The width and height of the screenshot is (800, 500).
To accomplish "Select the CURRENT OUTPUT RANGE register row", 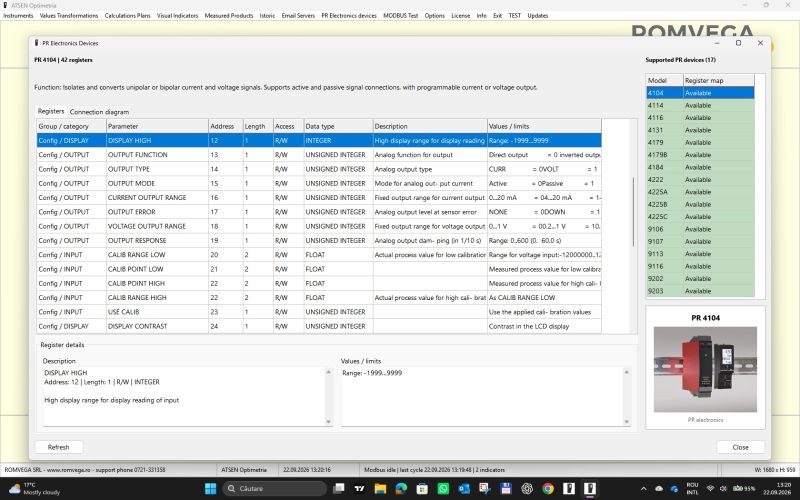I will pos(319,197).
